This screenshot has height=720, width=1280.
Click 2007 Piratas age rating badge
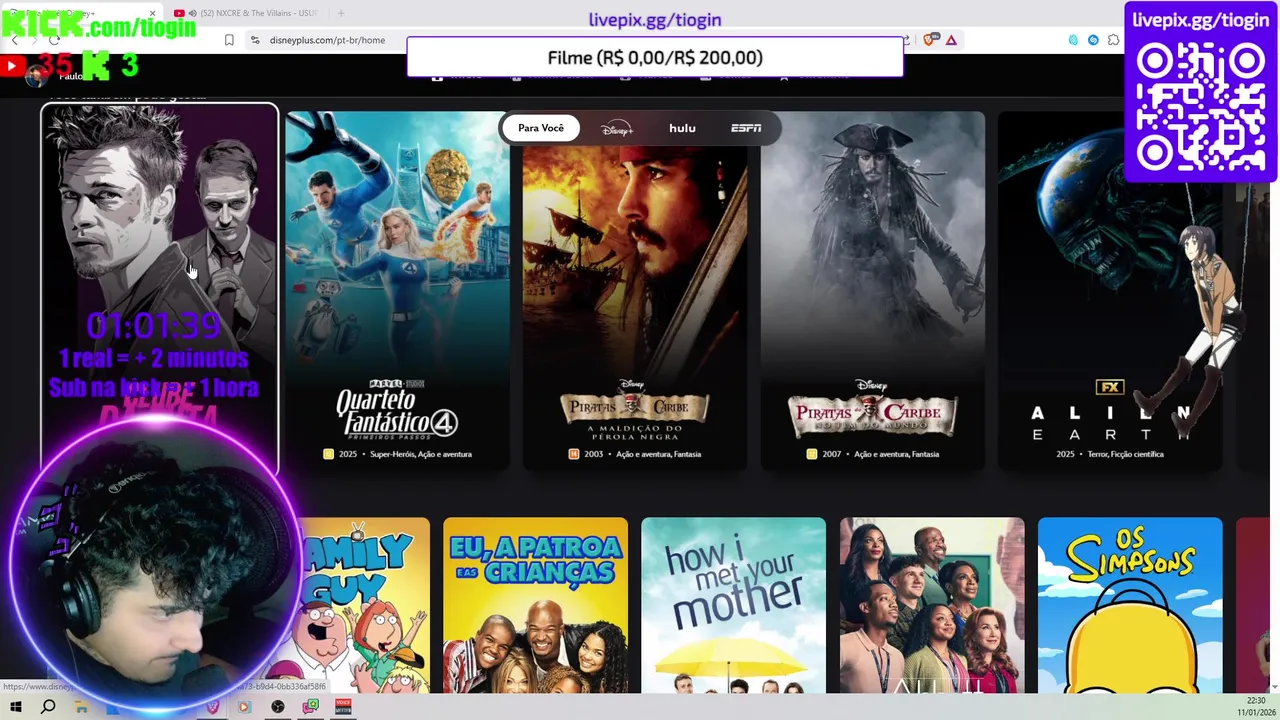point(812,454)
